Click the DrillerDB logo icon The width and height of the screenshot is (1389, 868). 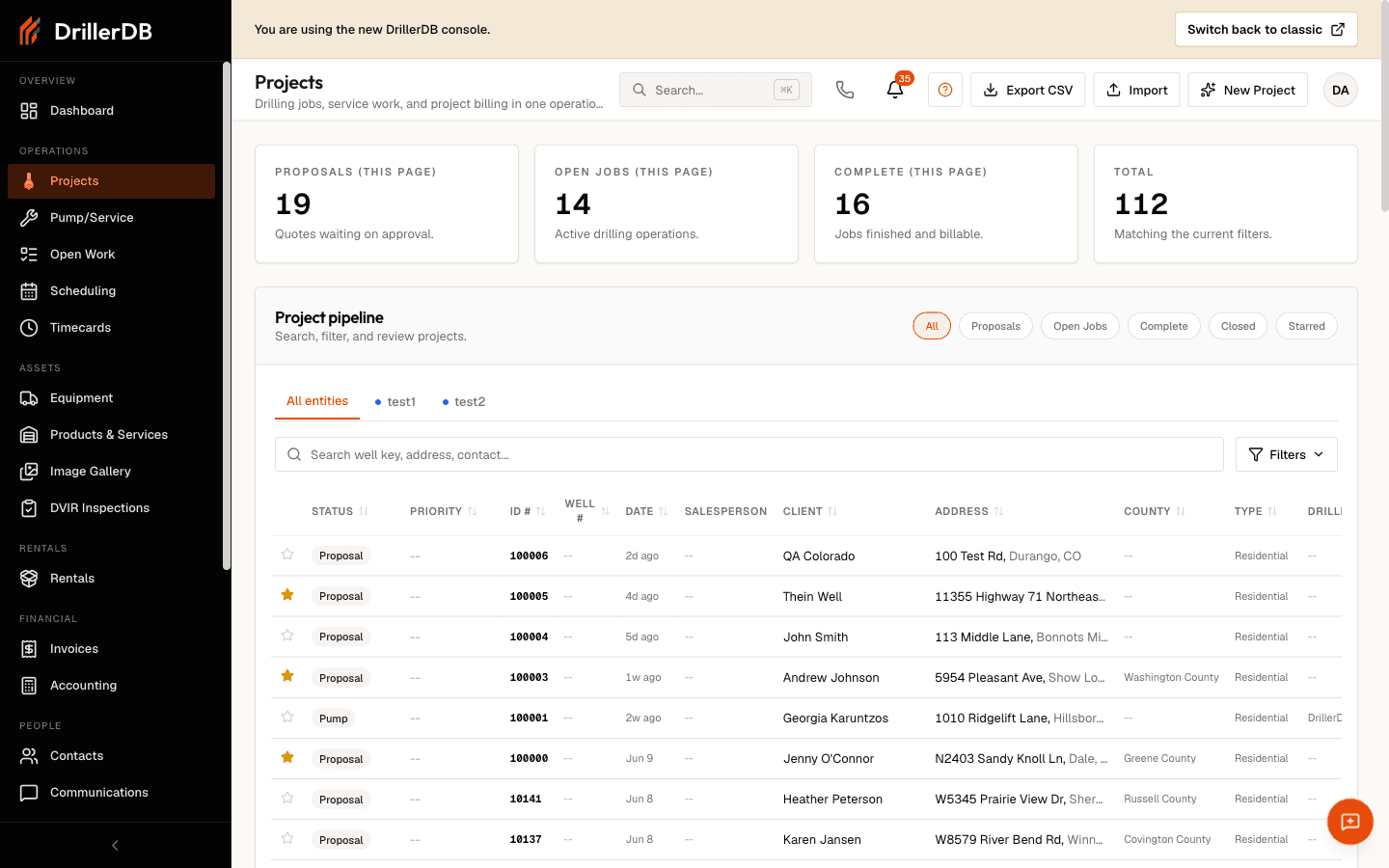tap(30, 31)
